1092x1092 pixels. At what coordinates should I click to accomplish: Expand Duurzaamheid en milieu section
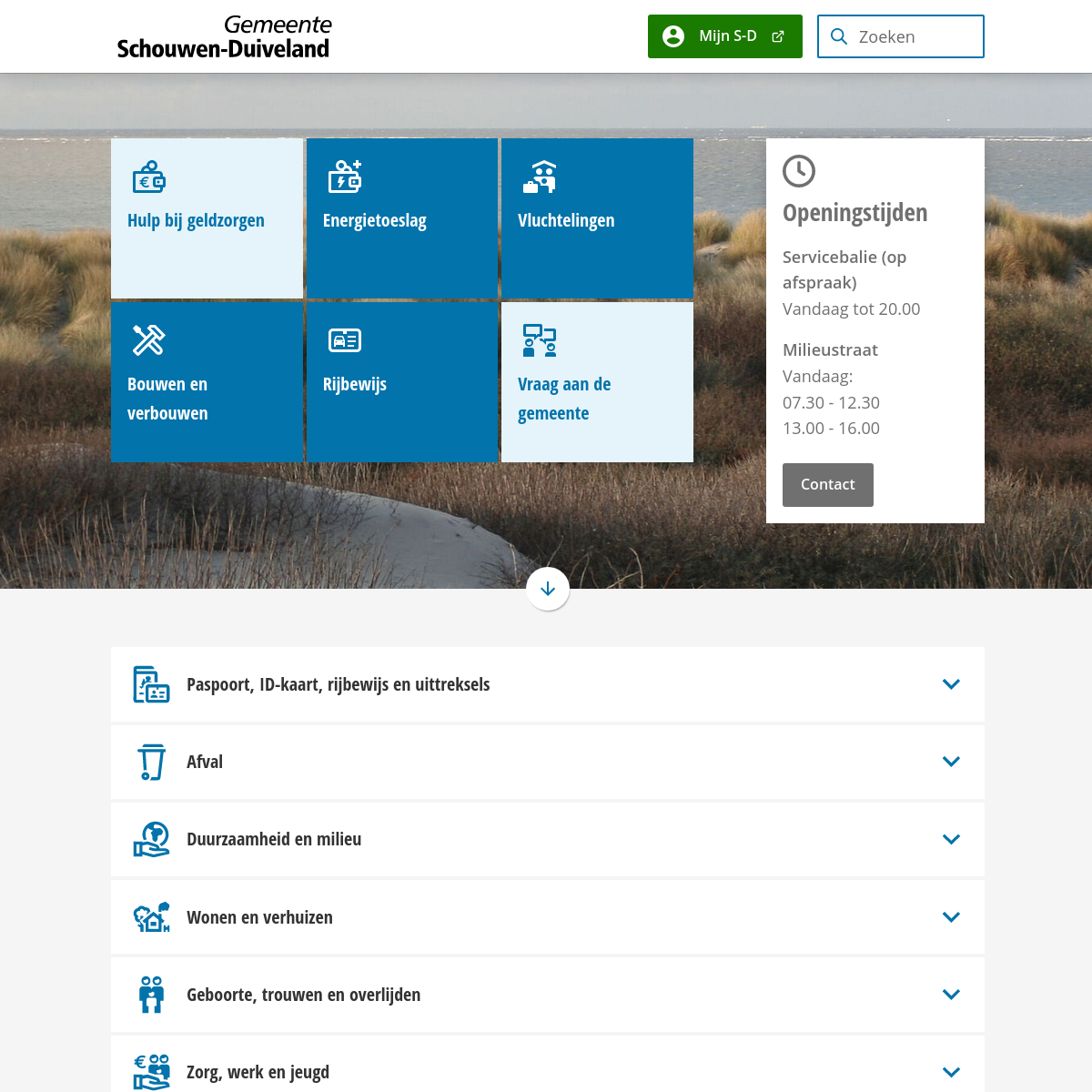pyautogui.click(x=548, y=840)
